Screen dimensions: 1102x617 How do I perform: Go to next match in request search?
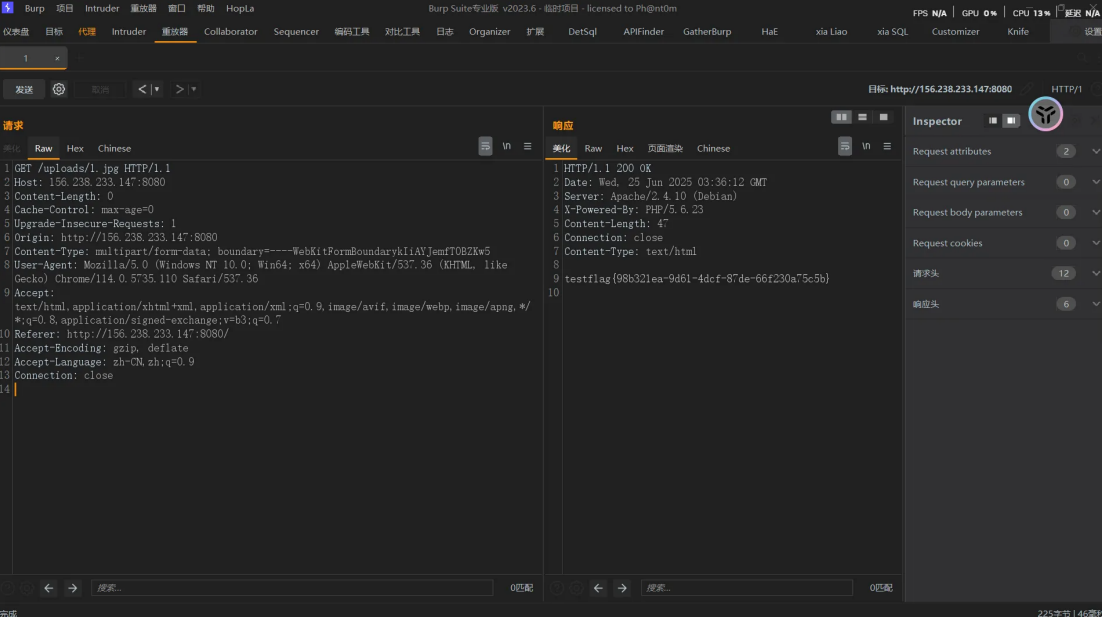point(72,588)
